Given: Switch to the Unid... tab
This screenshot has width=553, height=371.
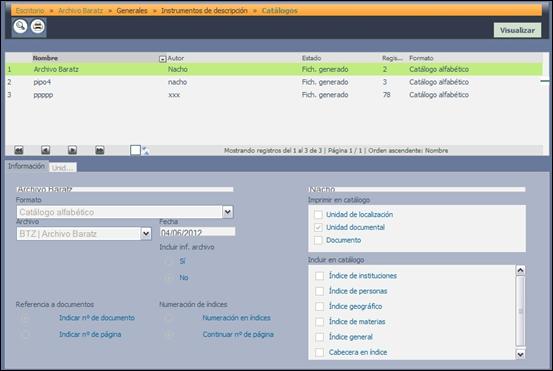Looking at the screenshot, I should 63,168.
